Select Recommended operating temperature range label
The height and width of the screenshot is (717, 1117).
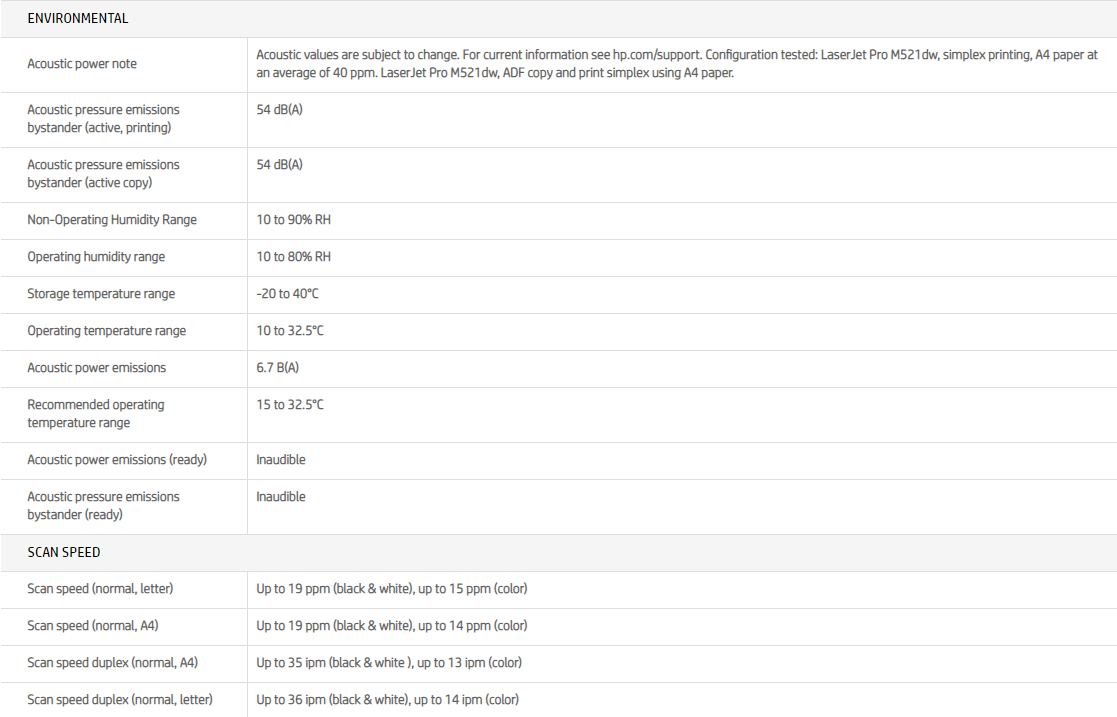pos(95,414)
